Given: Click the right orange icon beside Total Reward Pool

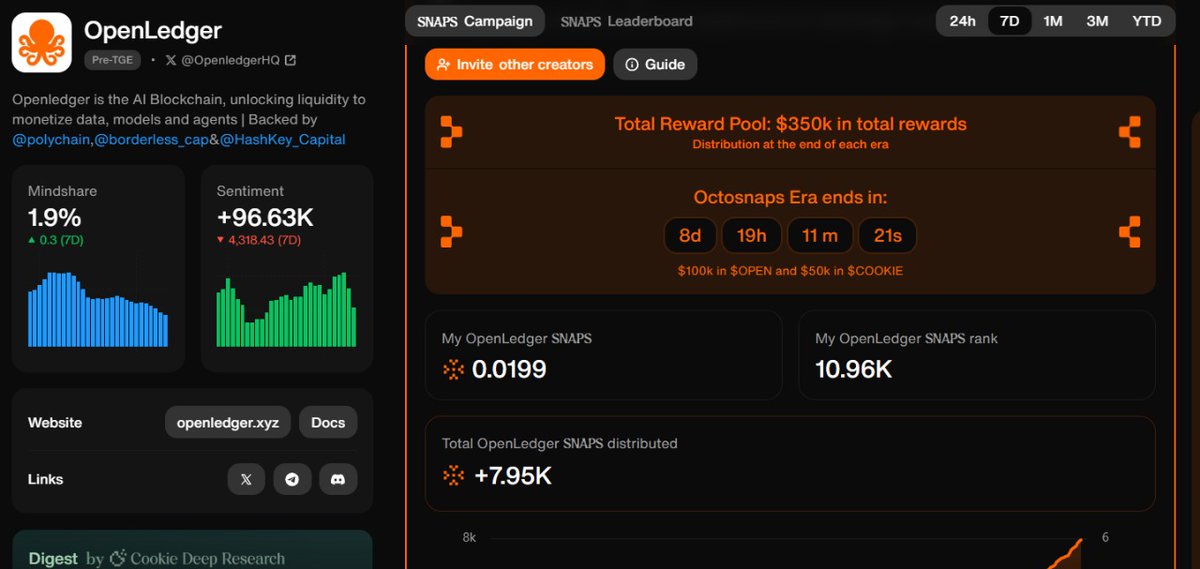Looking at the screenshot, I should click(x=1129, y=132).
